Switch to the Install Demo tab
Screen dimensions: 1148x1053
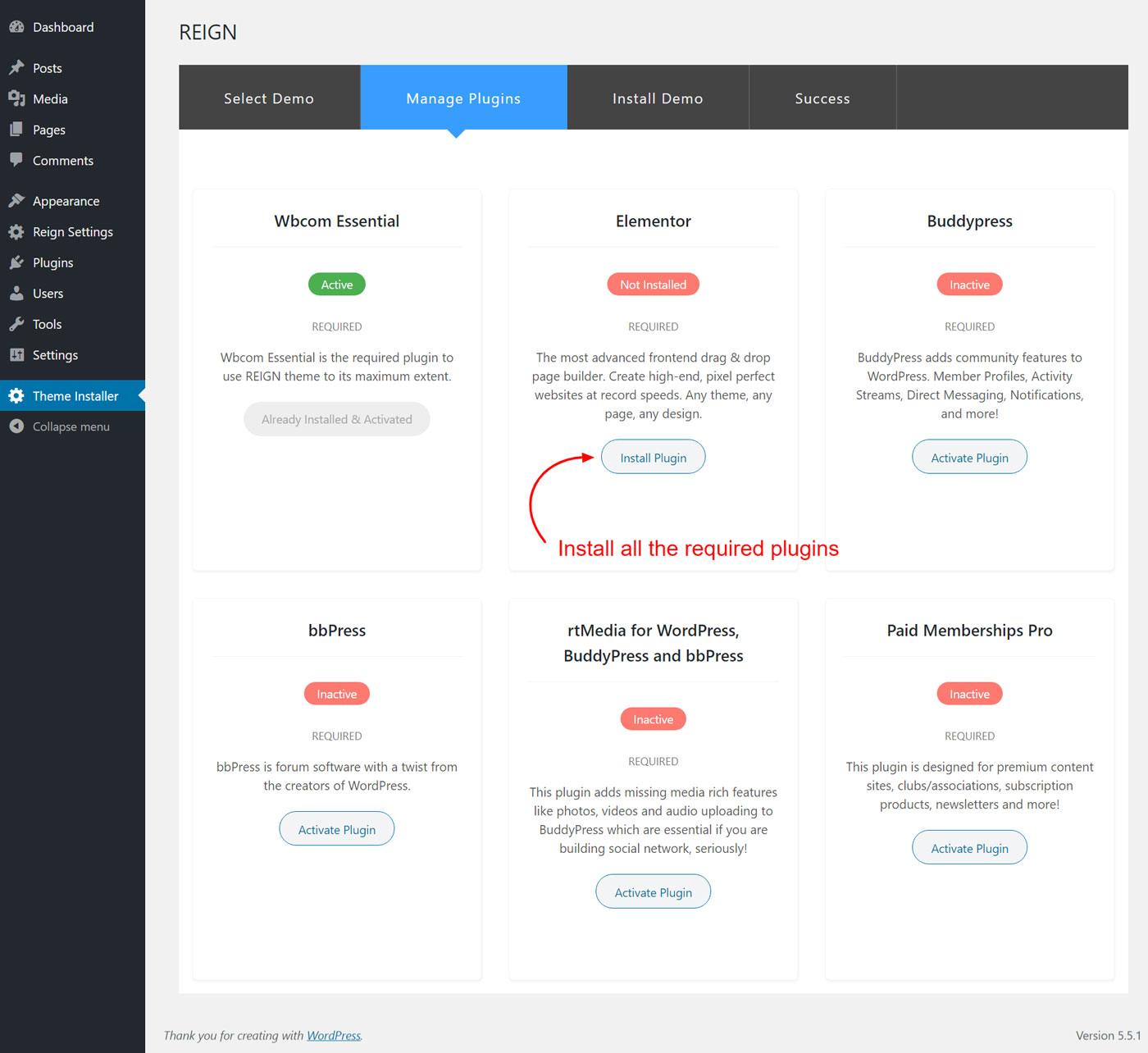tap(658, 98)
